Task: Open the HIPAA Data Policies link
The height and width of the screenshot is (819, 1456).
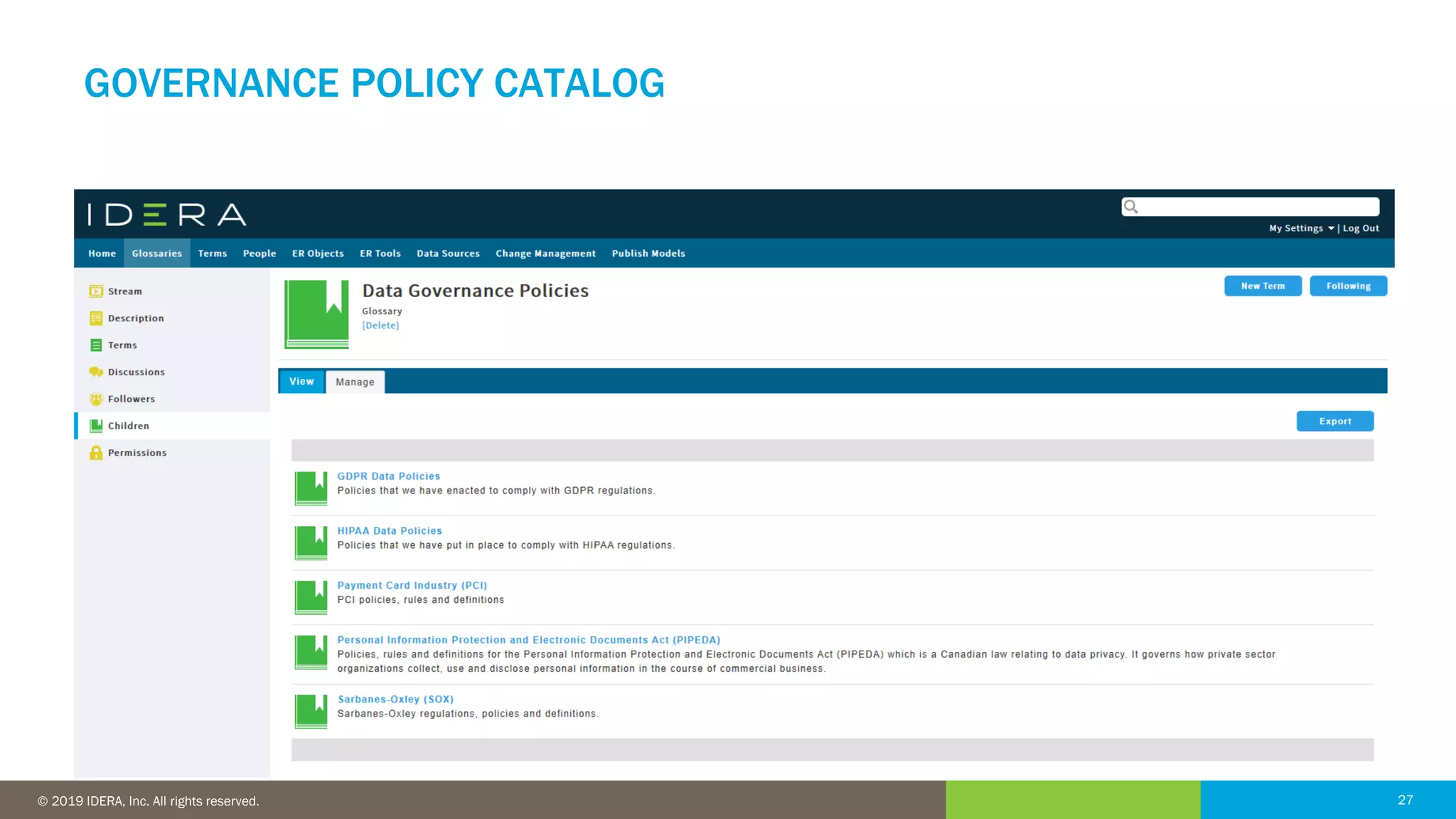Action: pos(390,531)
